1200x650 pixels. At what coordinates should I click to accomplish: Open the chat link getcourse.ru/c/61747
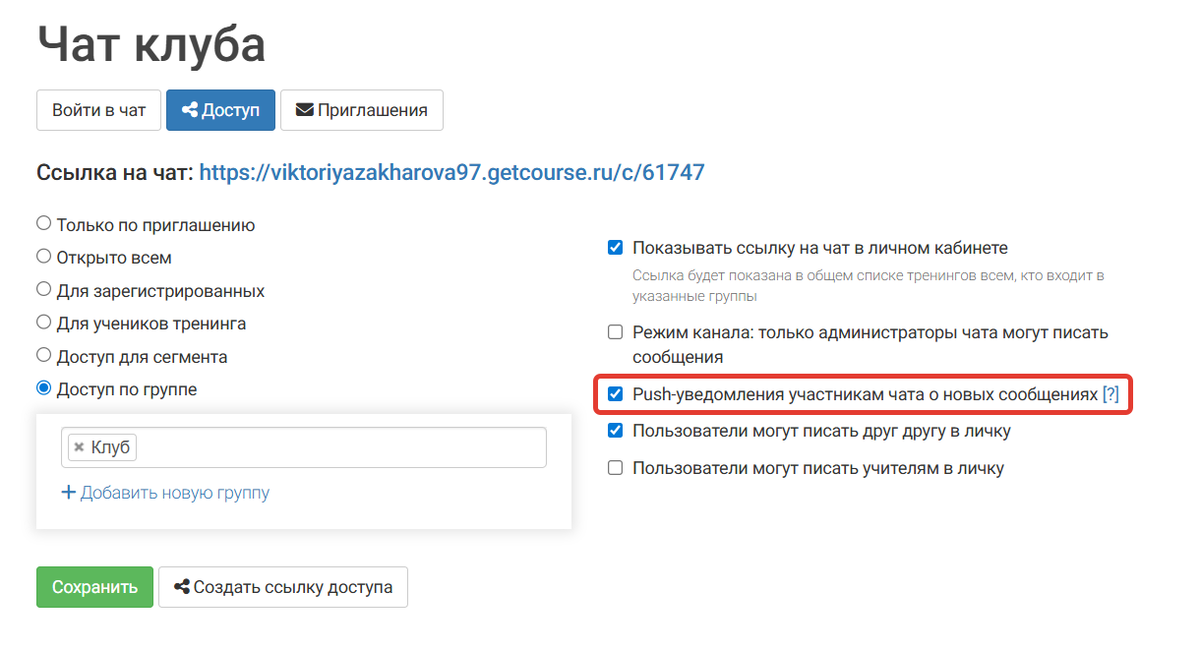tap(451, 171)
